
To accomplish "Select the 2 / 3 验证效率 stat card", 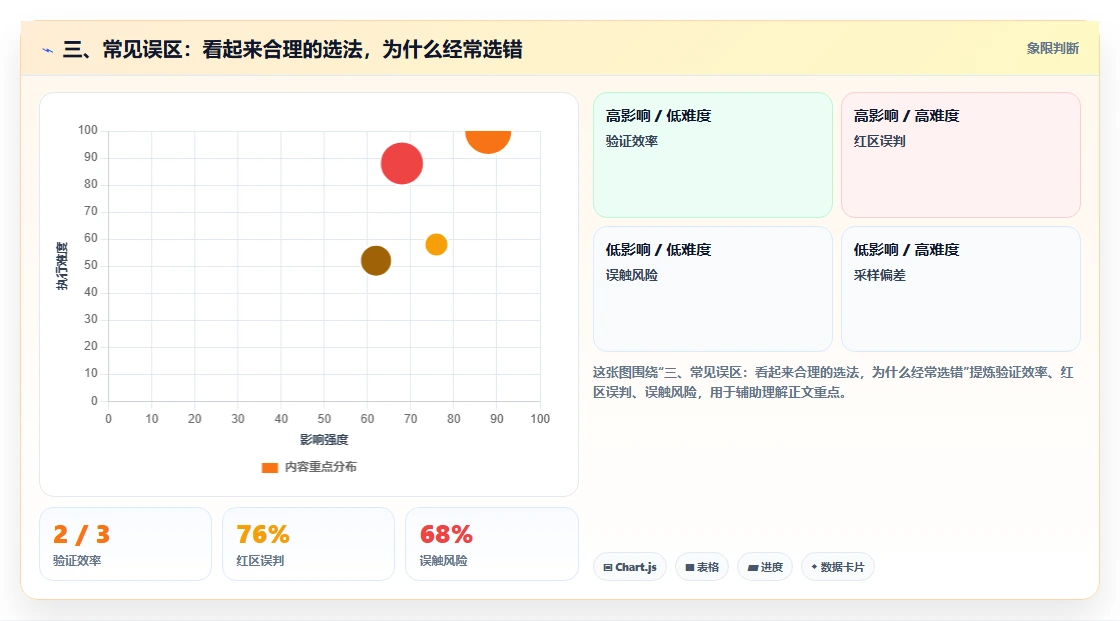I will 126,544.
